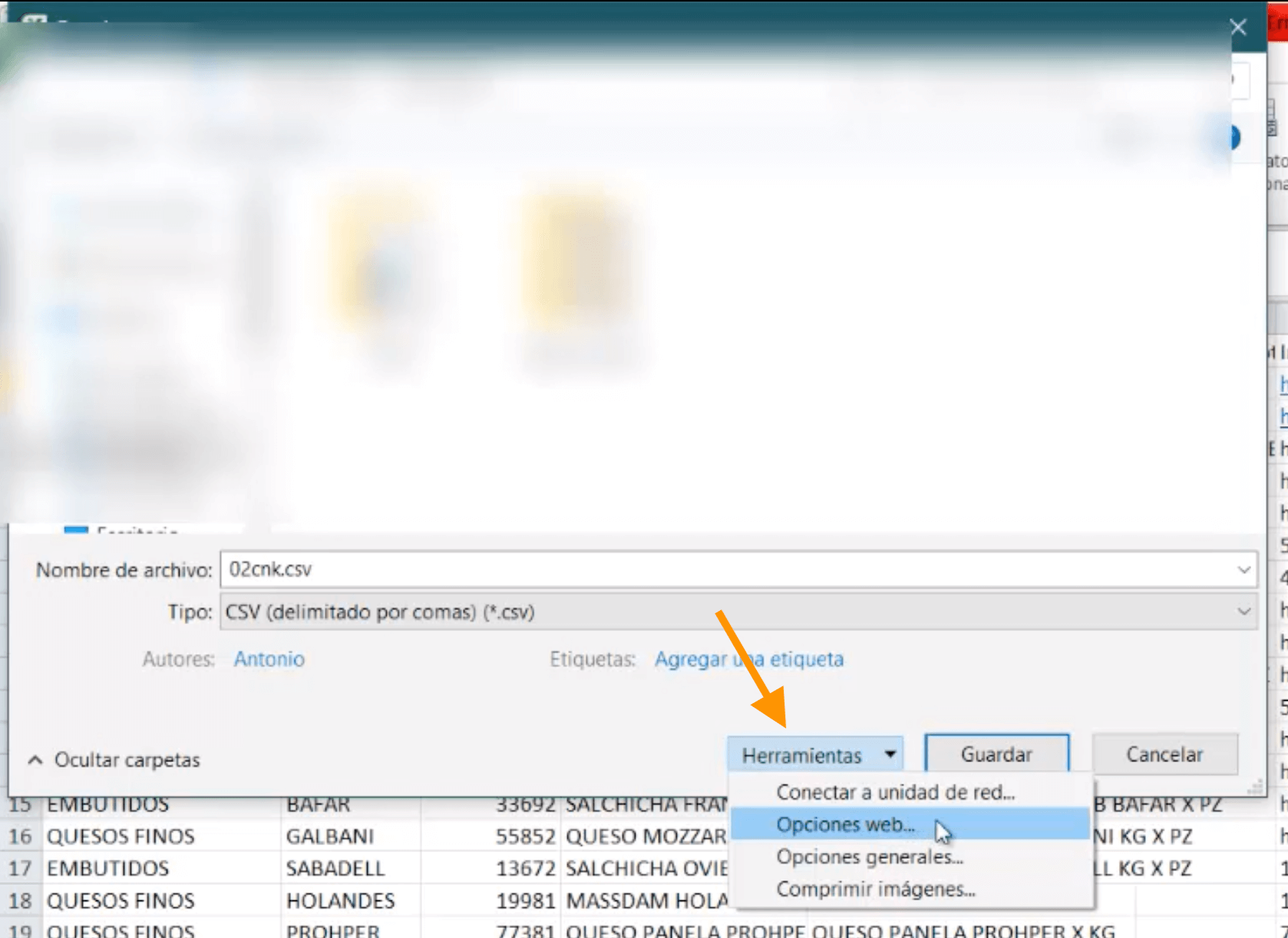
Task: Select row 17 header in spreadsheet
Action: coord(20,868)
